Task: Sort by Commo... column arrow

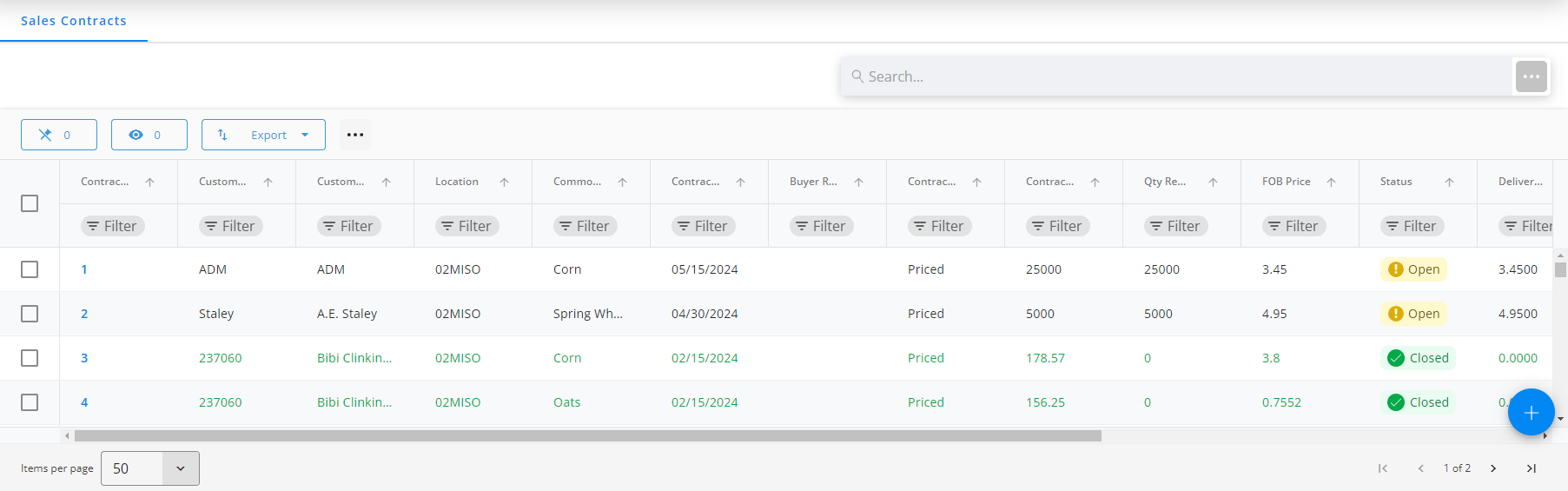Action: click(623, 182)
